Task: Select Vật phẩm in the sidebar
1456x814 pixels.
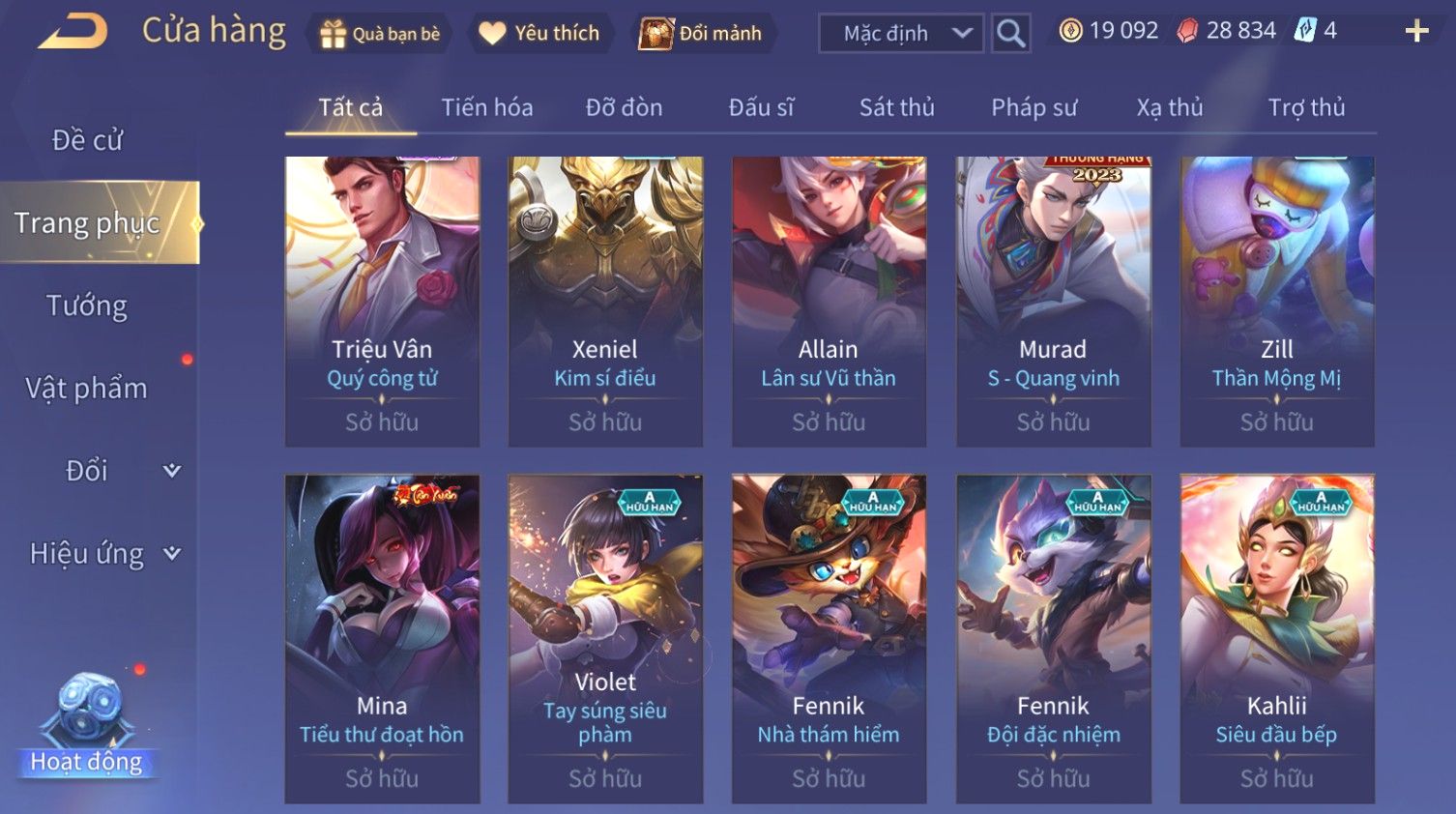Action: [x=87, y=389]
